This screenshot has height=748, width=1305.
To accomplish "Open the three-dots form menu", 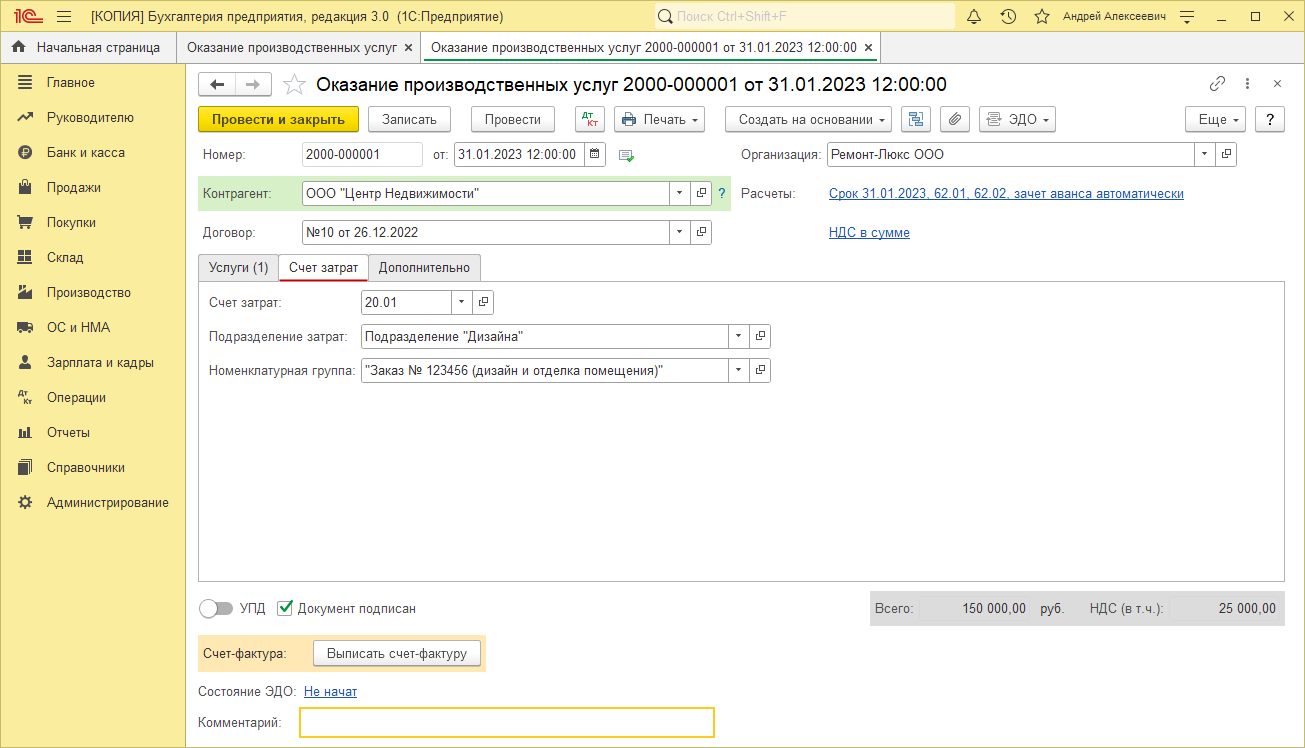I will pyautogui.click(x=1247, y=84).
